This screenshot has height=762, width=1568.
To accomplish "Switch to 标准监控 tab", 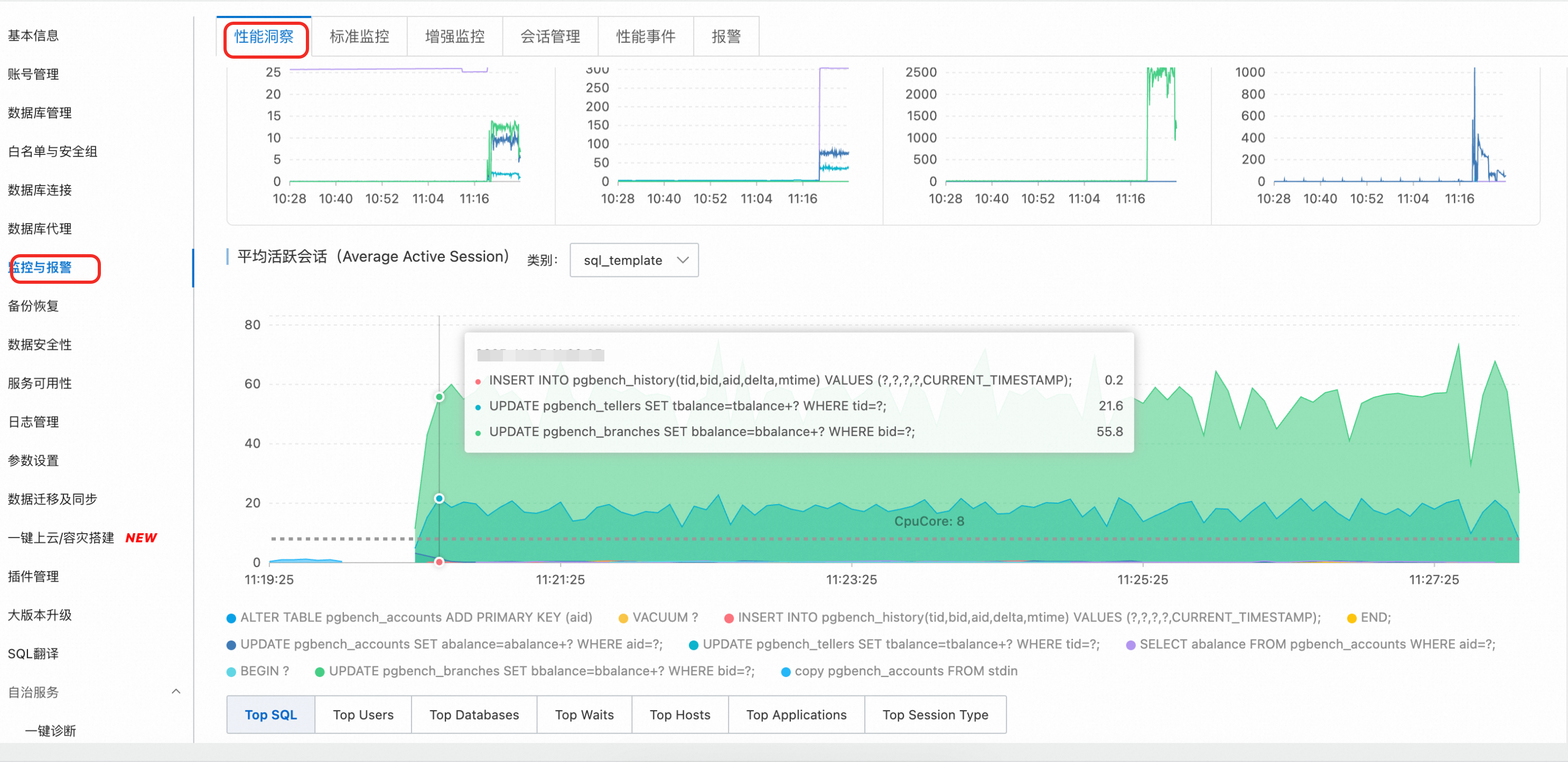I will tap(359, 36).
